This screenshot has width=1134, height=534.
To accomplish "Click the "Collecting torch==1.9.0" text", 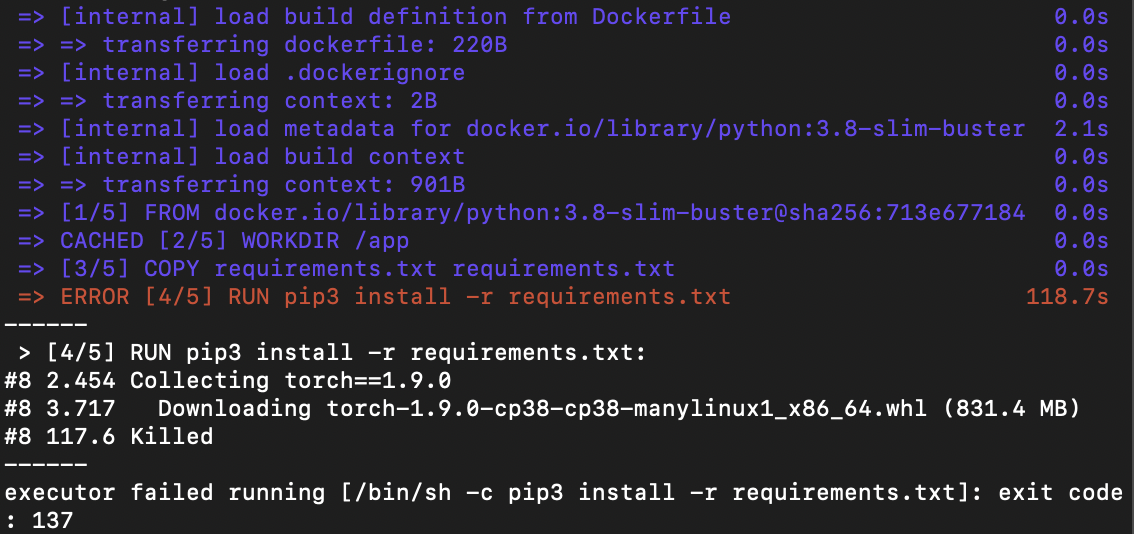I will (291, 381).
